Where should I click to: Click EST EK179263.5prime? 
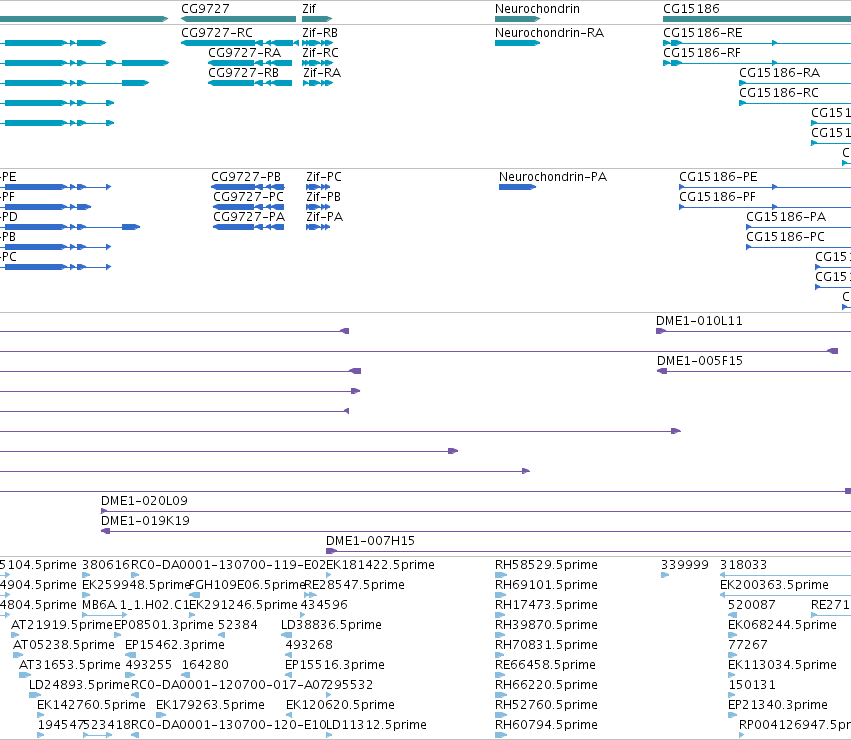210,705
